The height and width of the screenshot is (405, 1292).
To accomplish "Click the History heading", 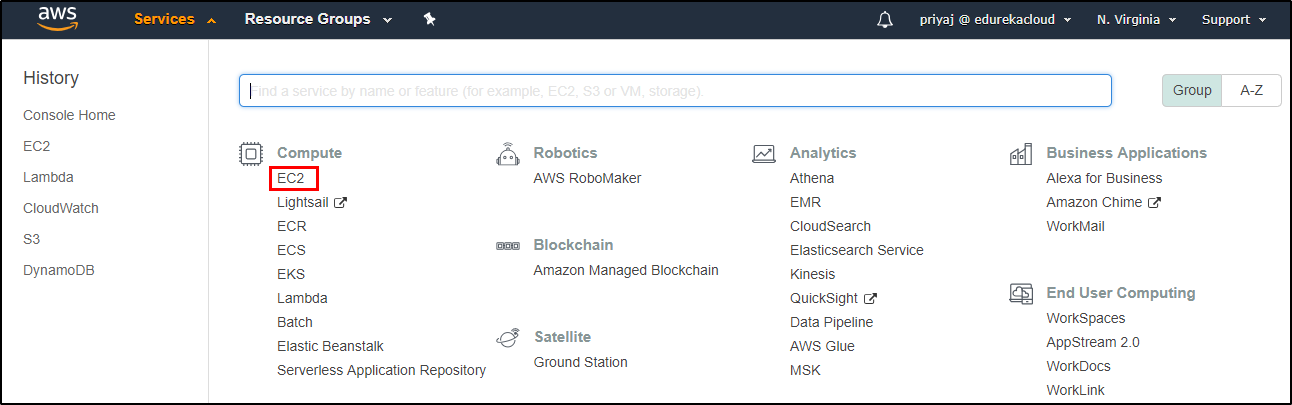I will click(x=51, y=78).
